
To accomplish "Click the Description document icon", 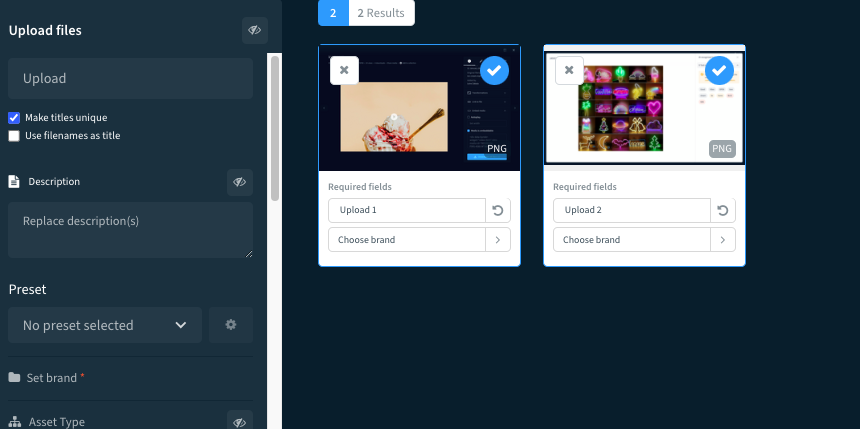I will 14,182.
